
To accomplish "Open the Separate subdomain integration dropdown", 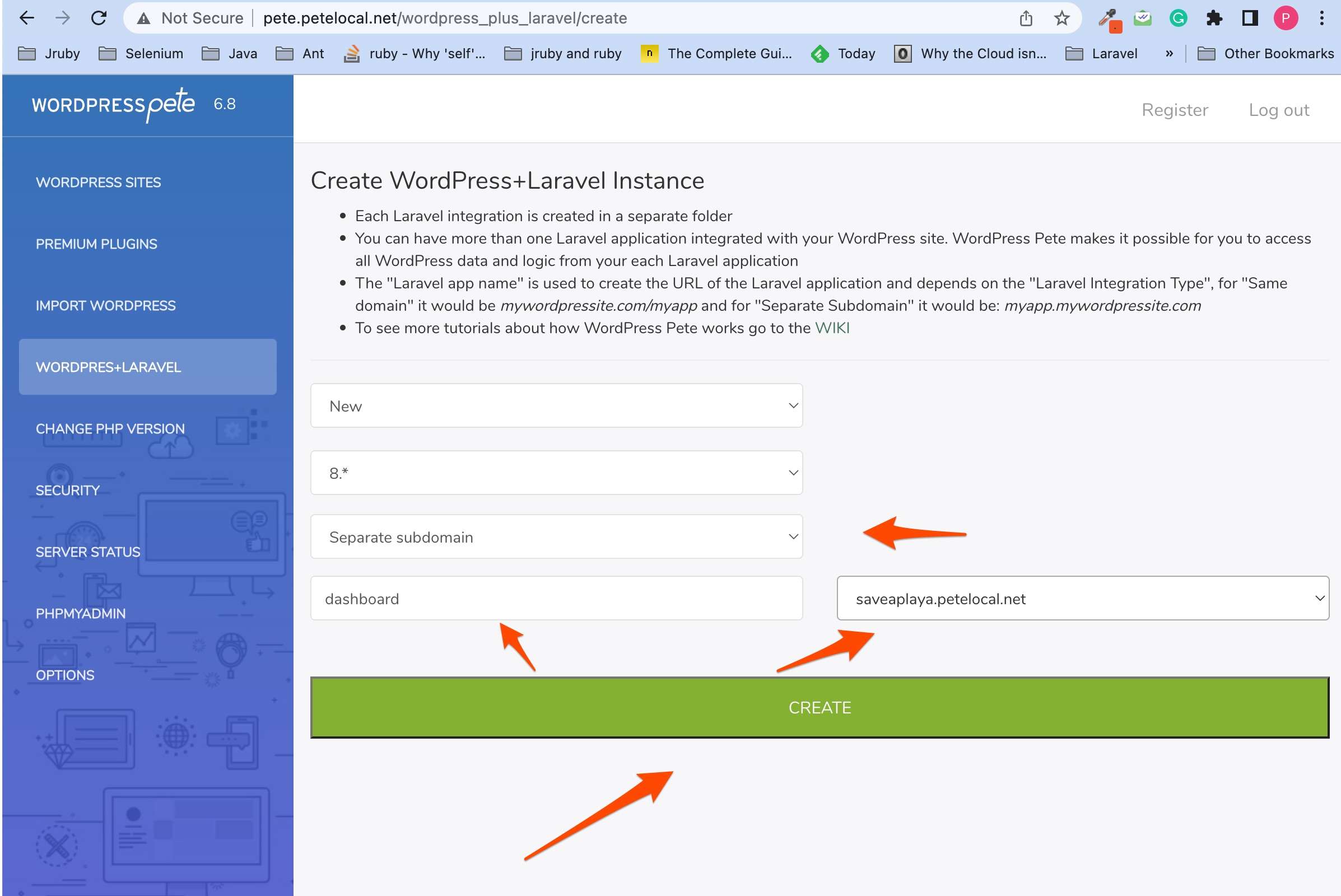I will (556, 537).
